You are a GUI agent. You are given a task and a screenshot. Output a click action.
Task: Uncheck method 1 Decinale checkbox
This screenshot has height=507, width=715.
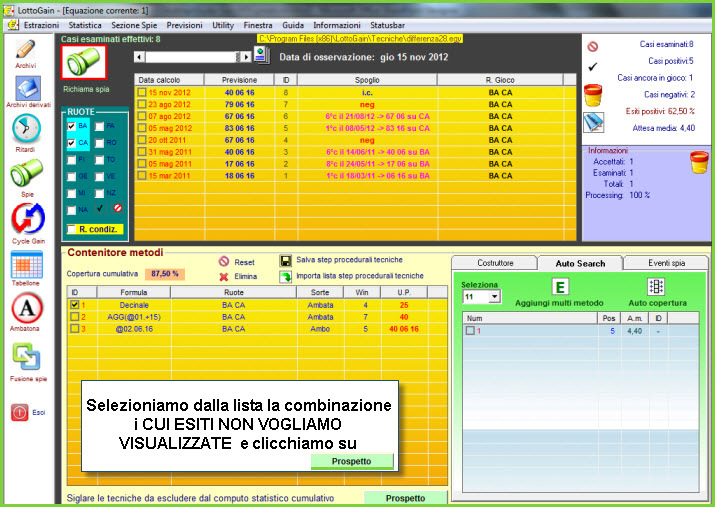[74, 305]
